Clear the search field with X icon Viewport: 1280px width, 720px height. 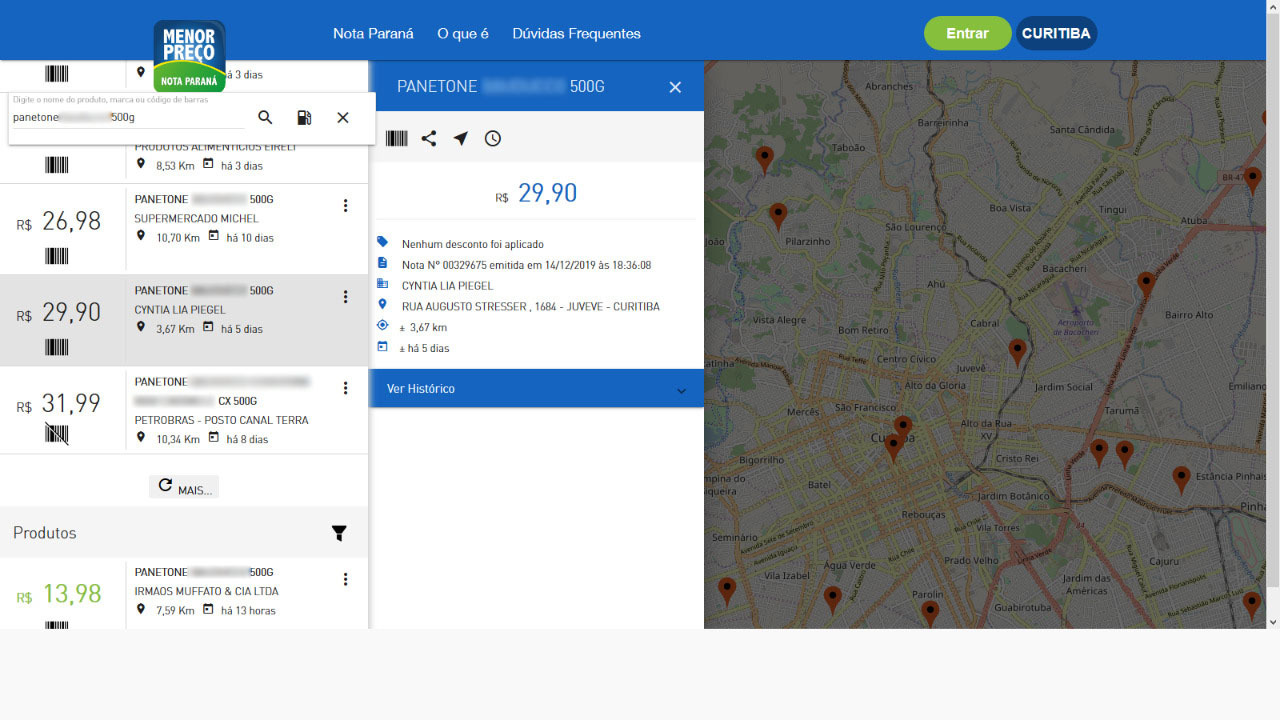[x=343, y=117]
